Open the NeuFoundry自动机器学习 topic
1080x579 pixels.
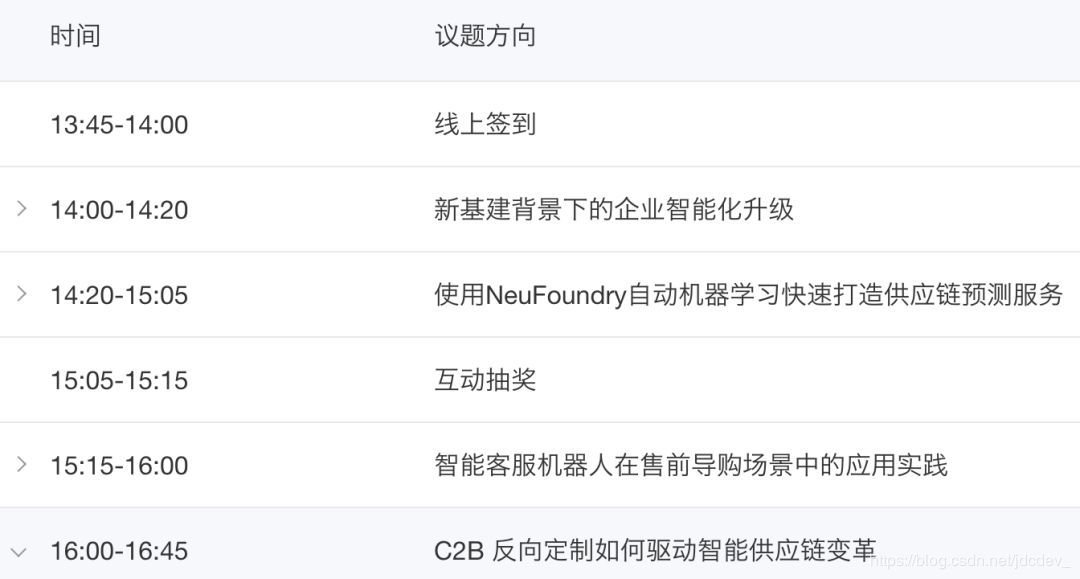click(749, 295)
